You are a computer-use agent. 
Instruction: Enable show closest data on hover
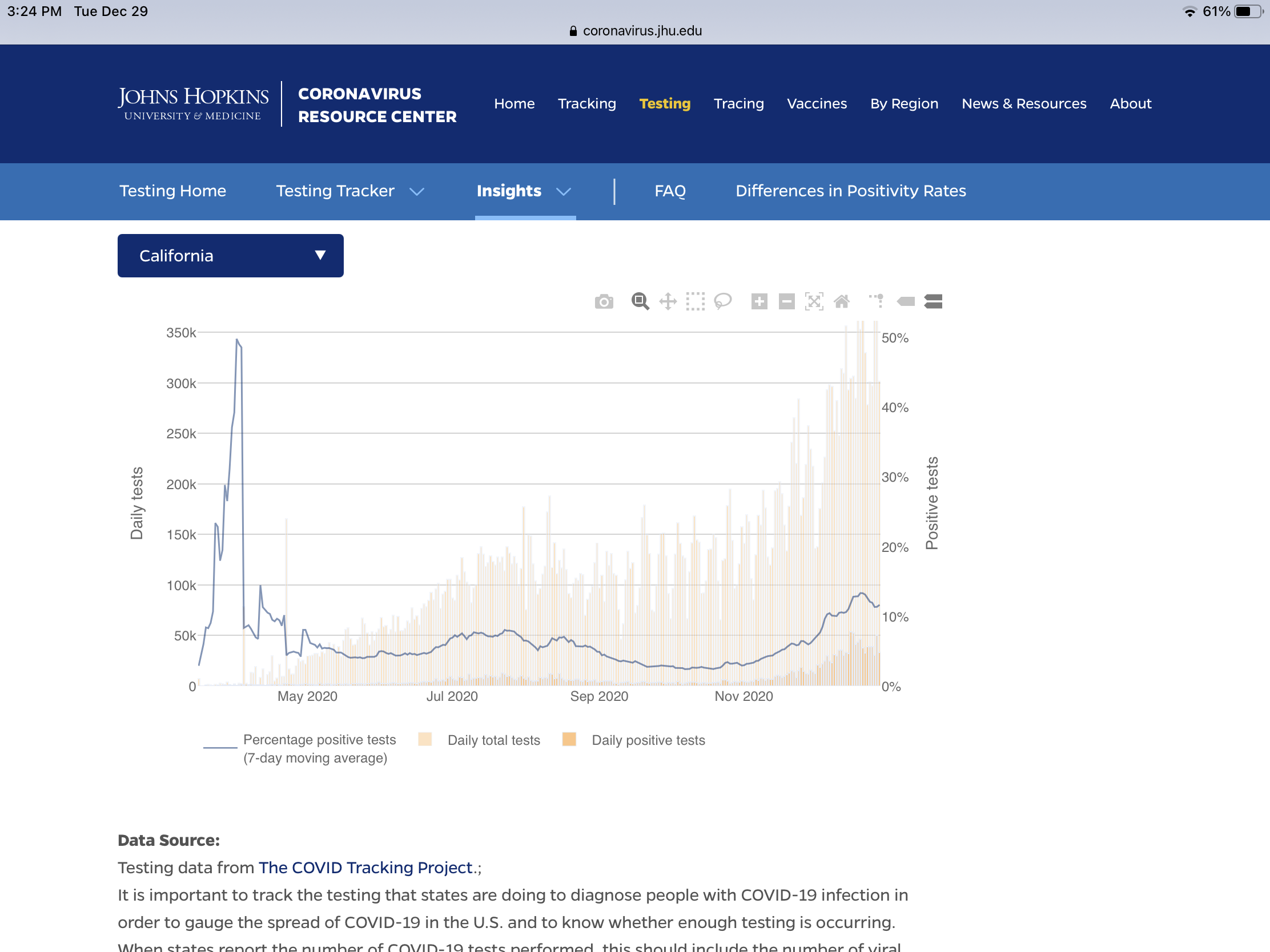coord(906,301)
